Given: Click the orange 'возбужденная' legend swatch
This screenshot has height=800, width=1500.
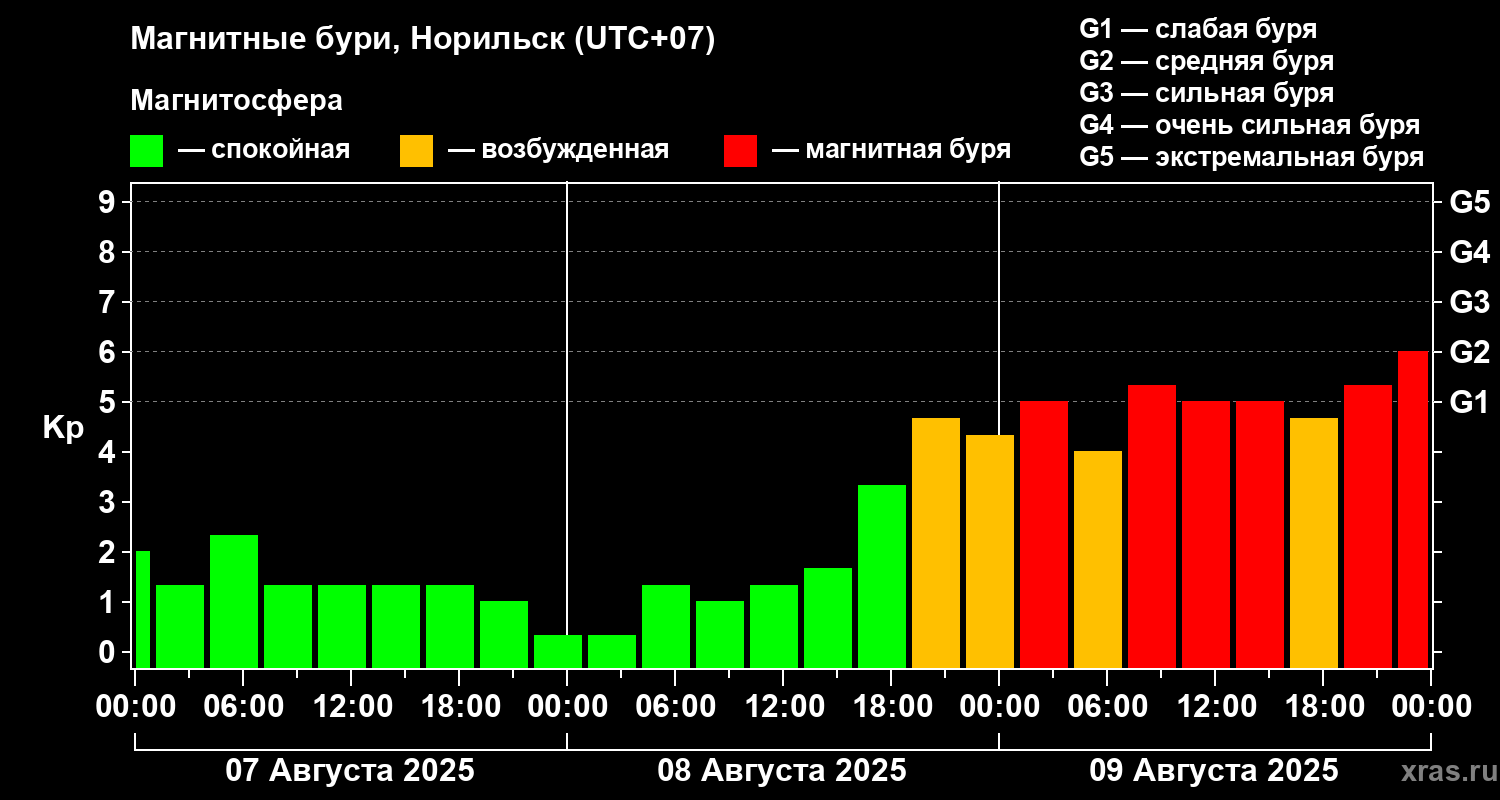Looking at the screenshot, I should pos(416,151).
